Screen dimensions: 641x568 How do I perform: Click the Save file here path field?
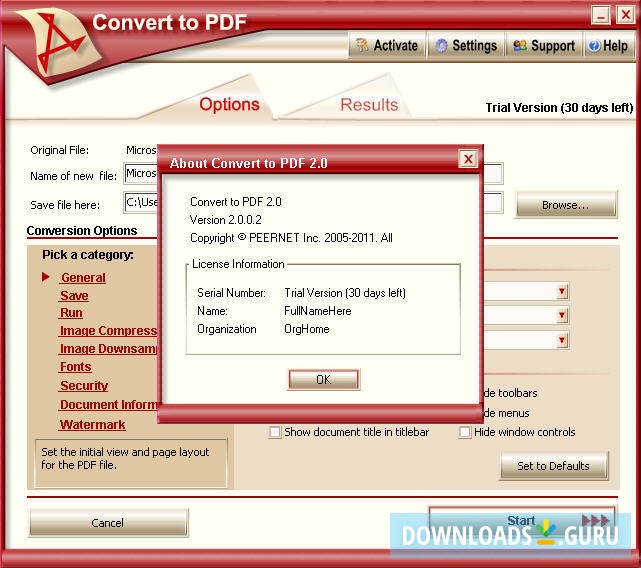tap(313, 202)
